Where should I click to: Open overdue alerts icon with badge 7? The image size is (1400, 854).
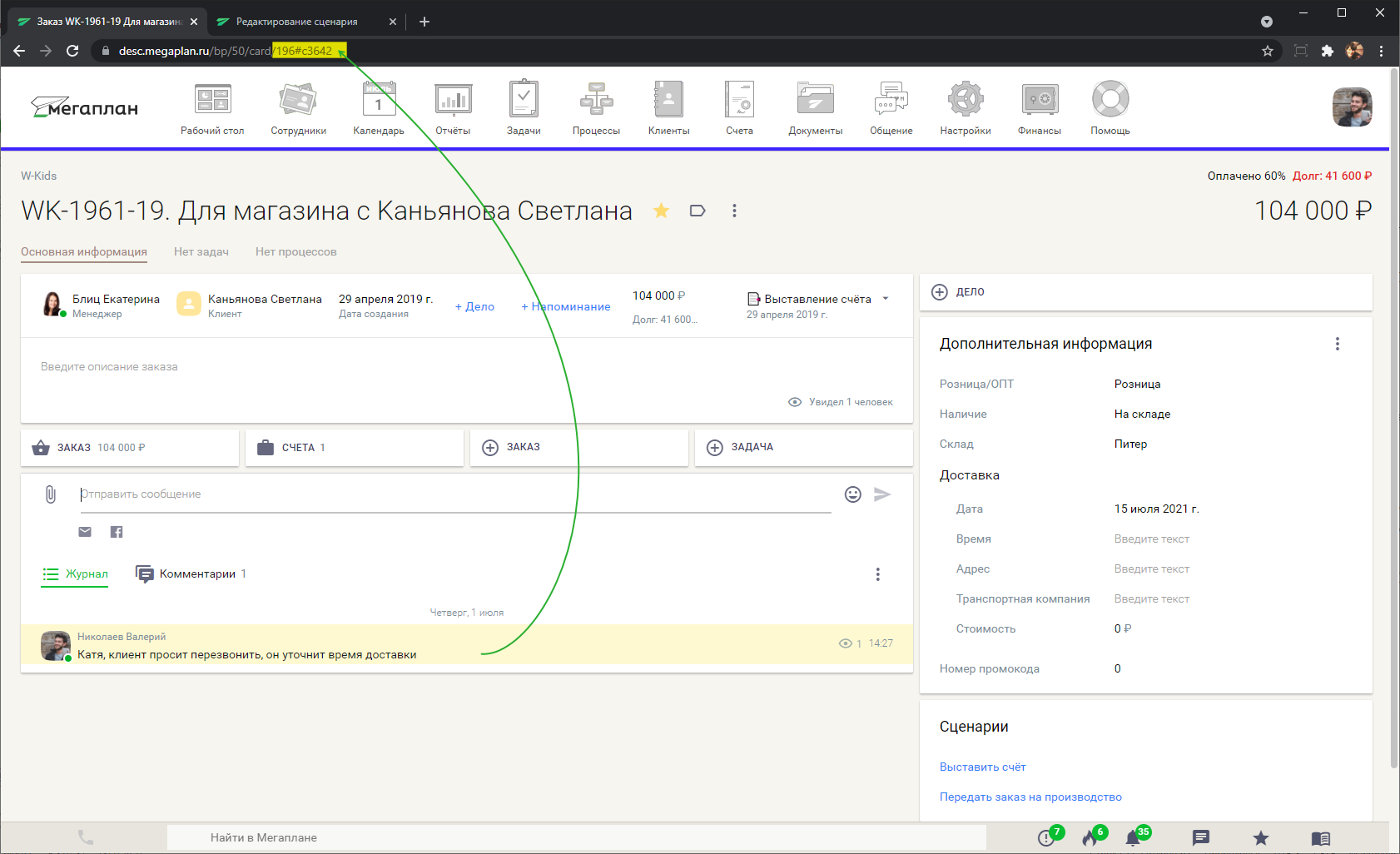point(1048,837)
